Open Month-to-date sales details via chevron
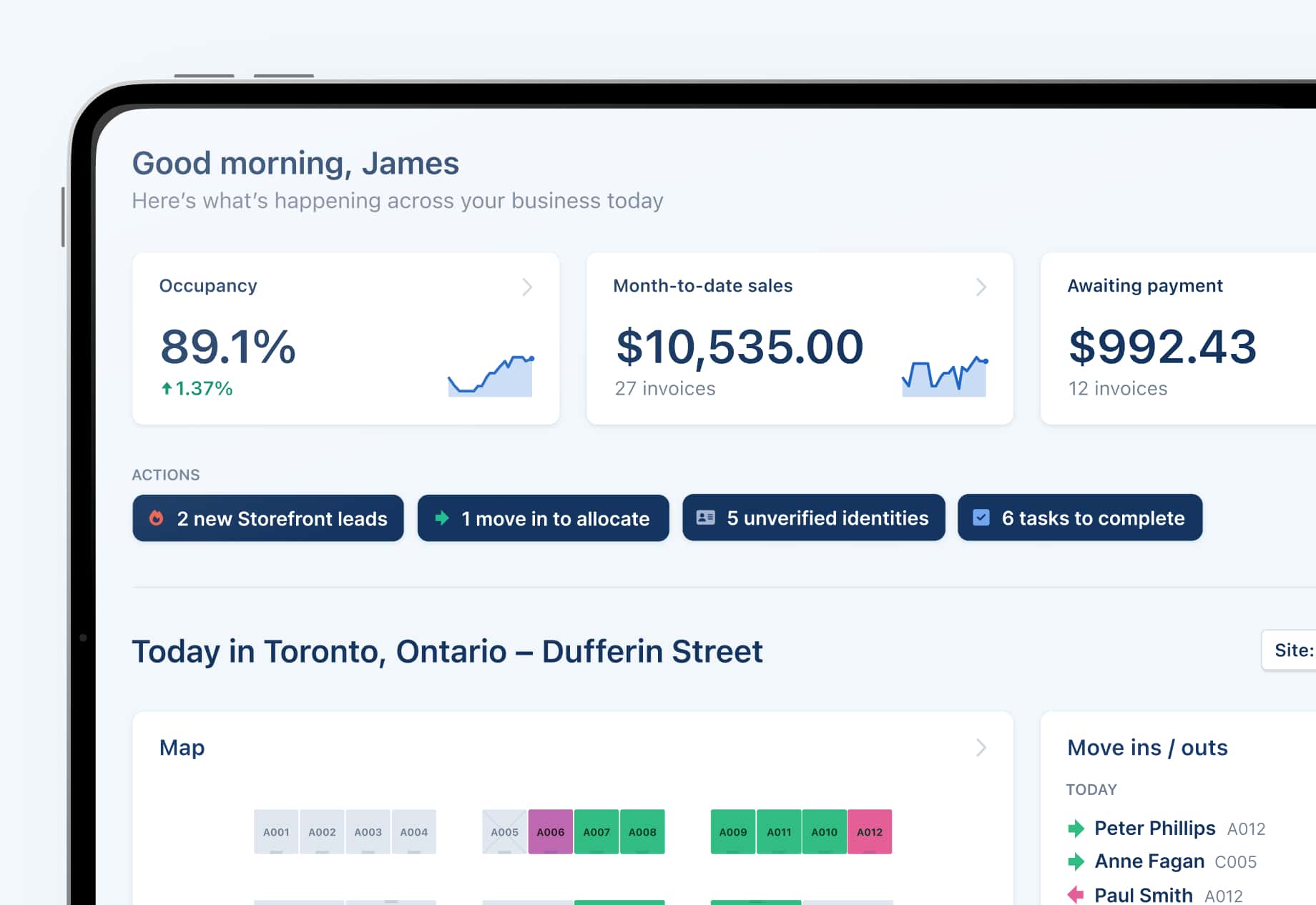 point(981,287)
